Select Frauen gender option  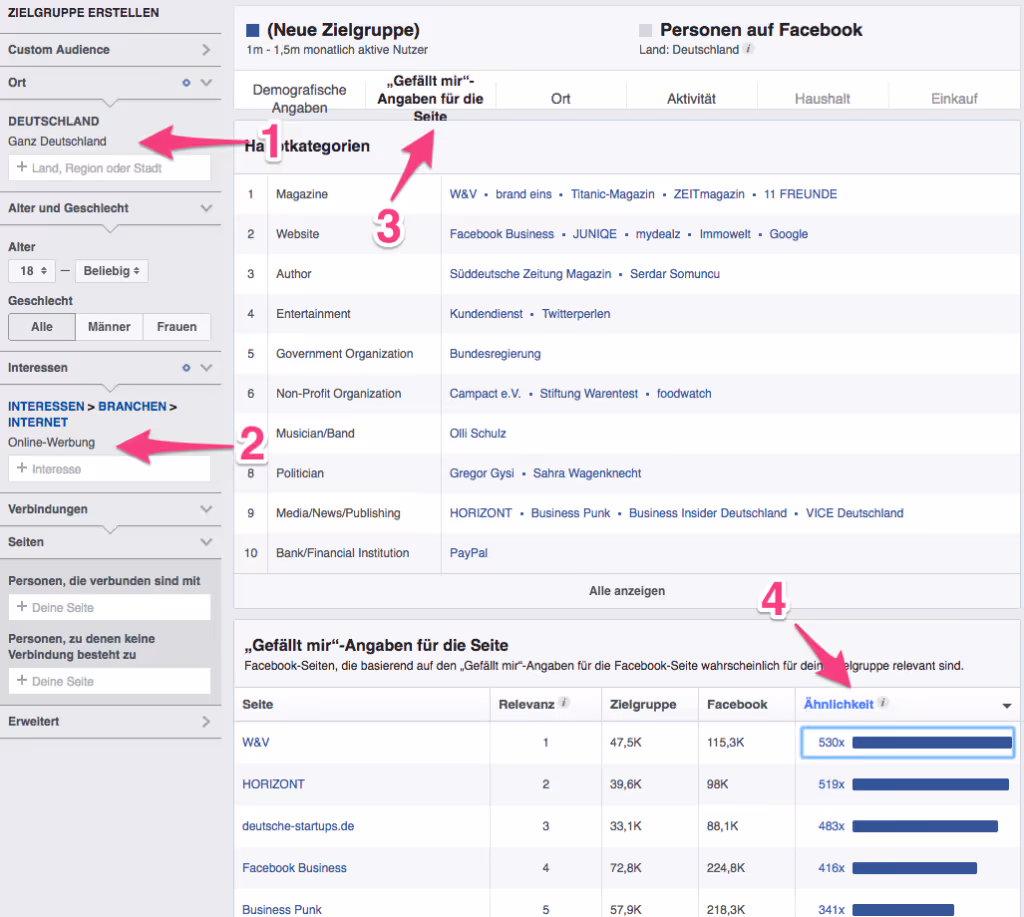pyautogui.click(x=176, y=327)
